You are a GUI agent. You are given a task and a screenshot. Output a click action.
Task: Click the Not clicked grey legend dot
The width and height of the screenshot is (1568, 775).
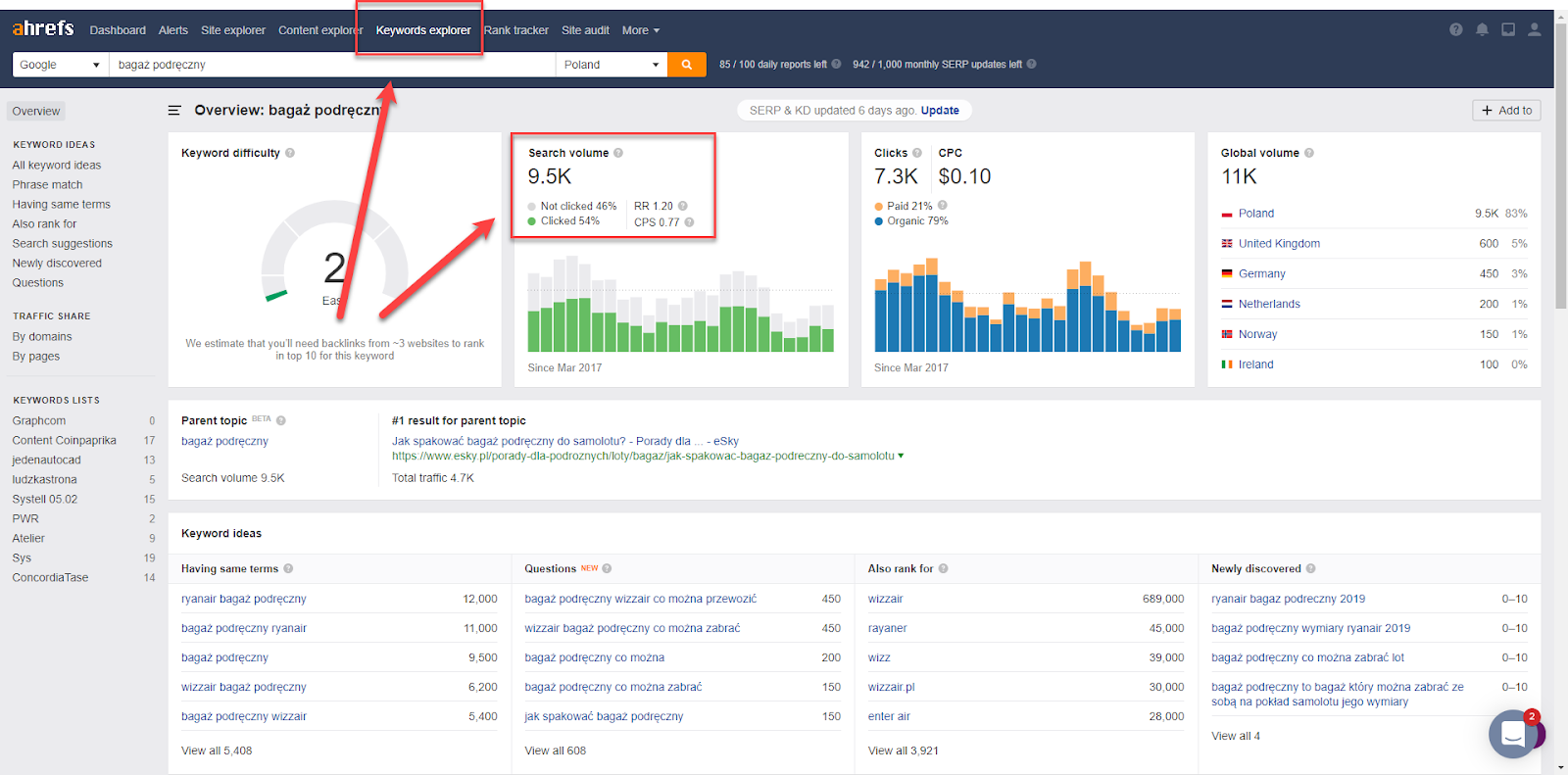532,207
